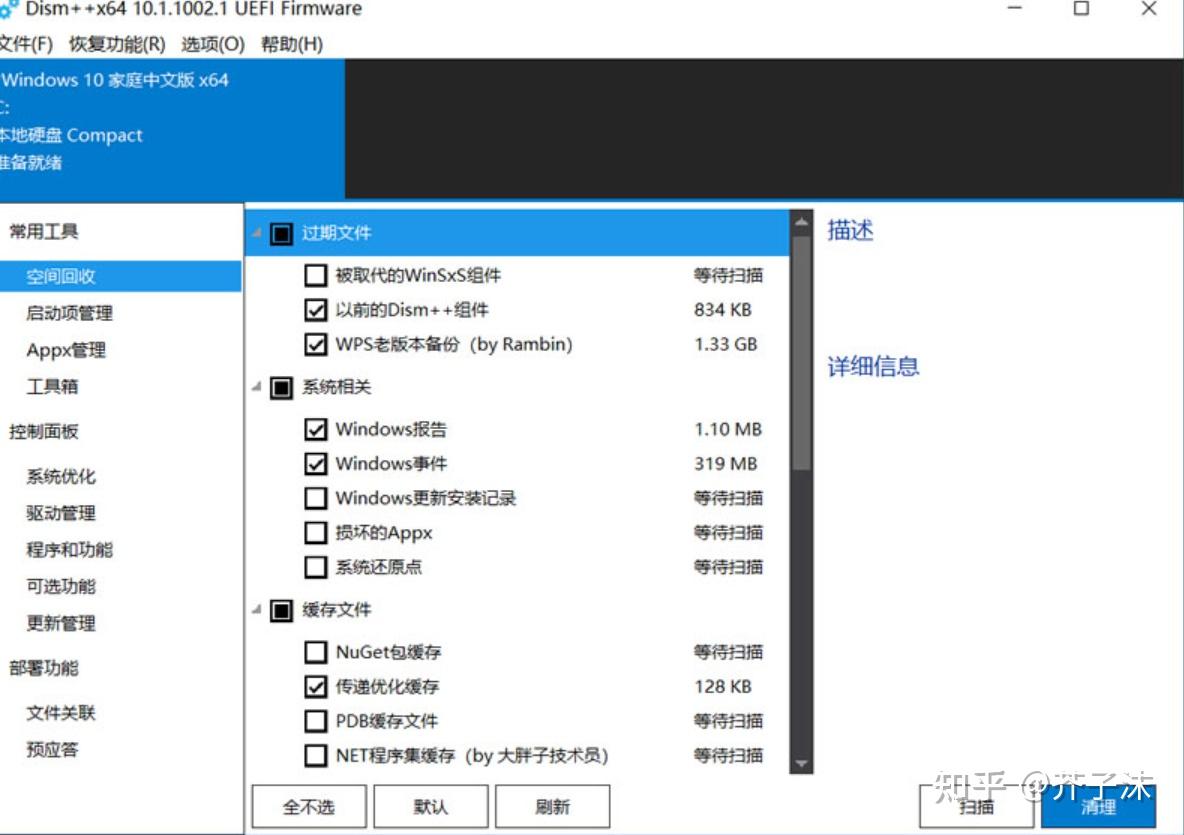The image size is (1184, 835).
Task: Open 驱动管理 in the sidebar
Action: click(61, 513)
